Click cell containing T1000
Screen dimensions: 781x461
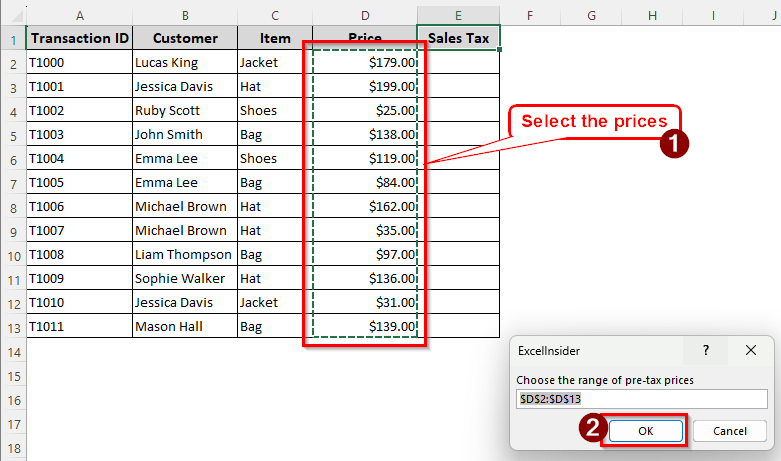tap(79, 62)
